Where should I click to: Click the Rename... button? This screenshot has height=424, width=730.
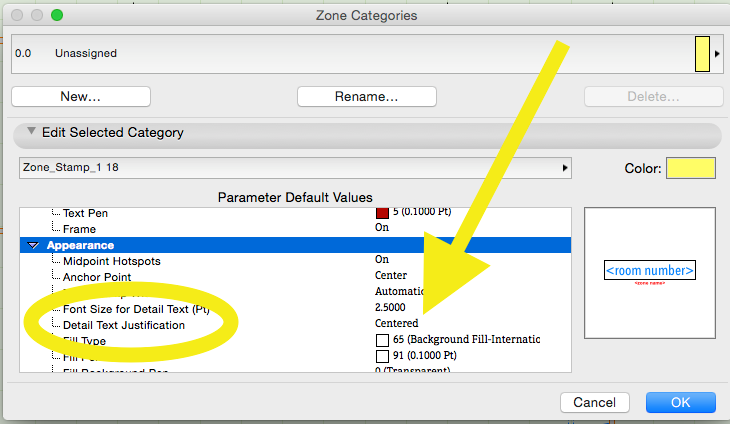[x=367, y=97]
